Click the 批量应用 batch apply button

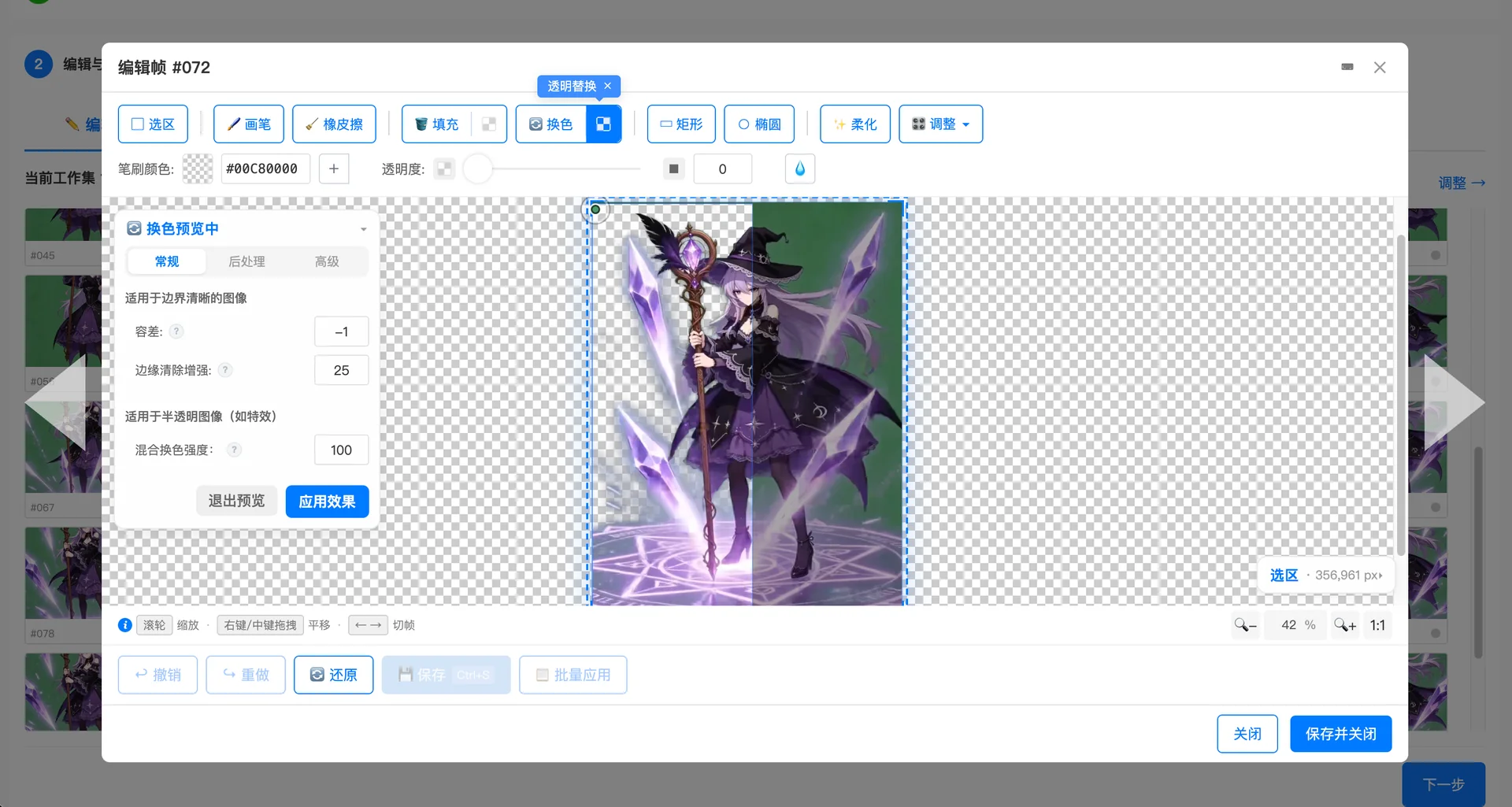pyautogui.click(x=573, y=675)
